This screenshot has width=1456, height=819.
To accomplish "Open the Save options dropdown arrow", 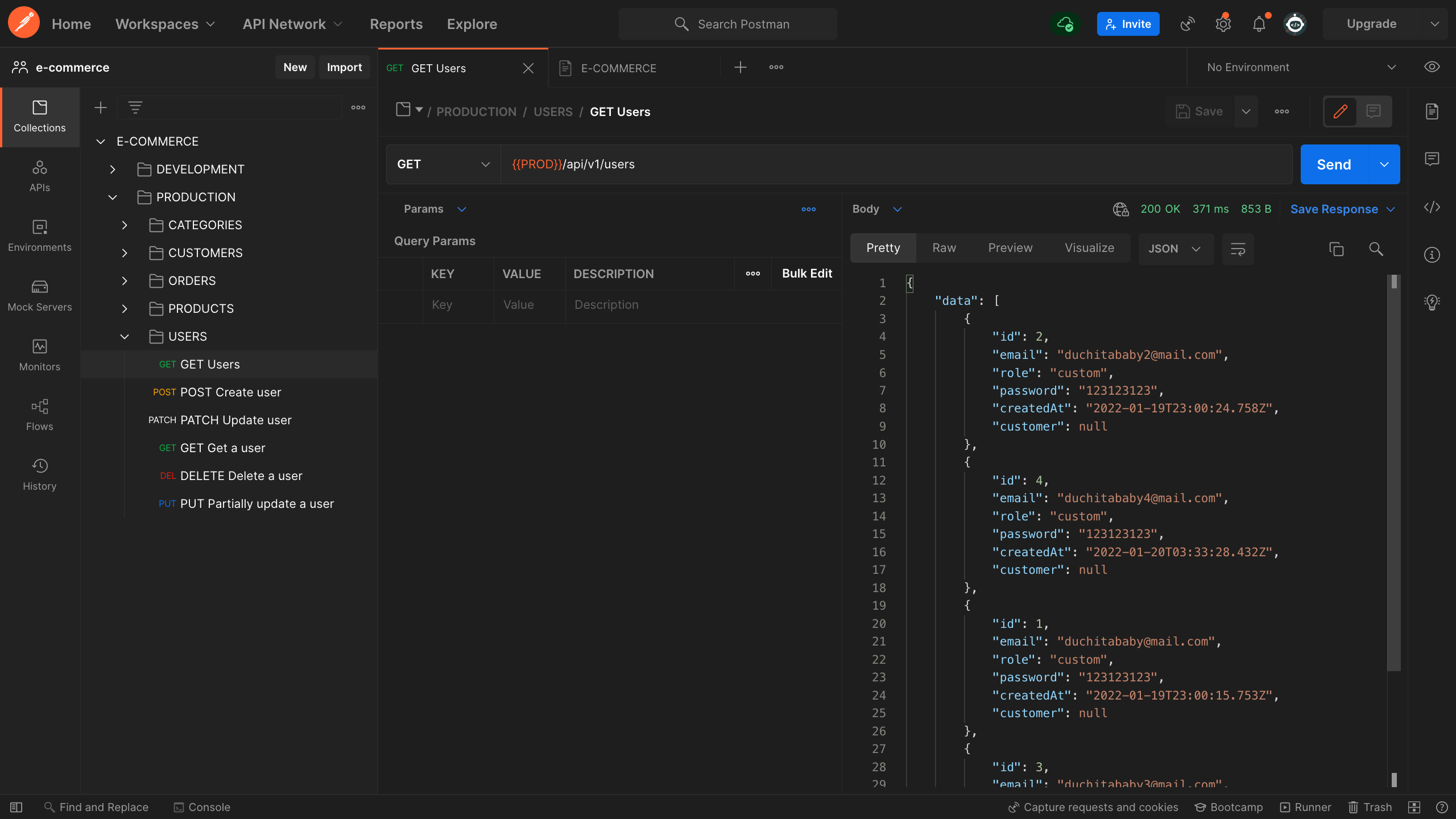I will pyautogui.click(x=1246, y=111).
